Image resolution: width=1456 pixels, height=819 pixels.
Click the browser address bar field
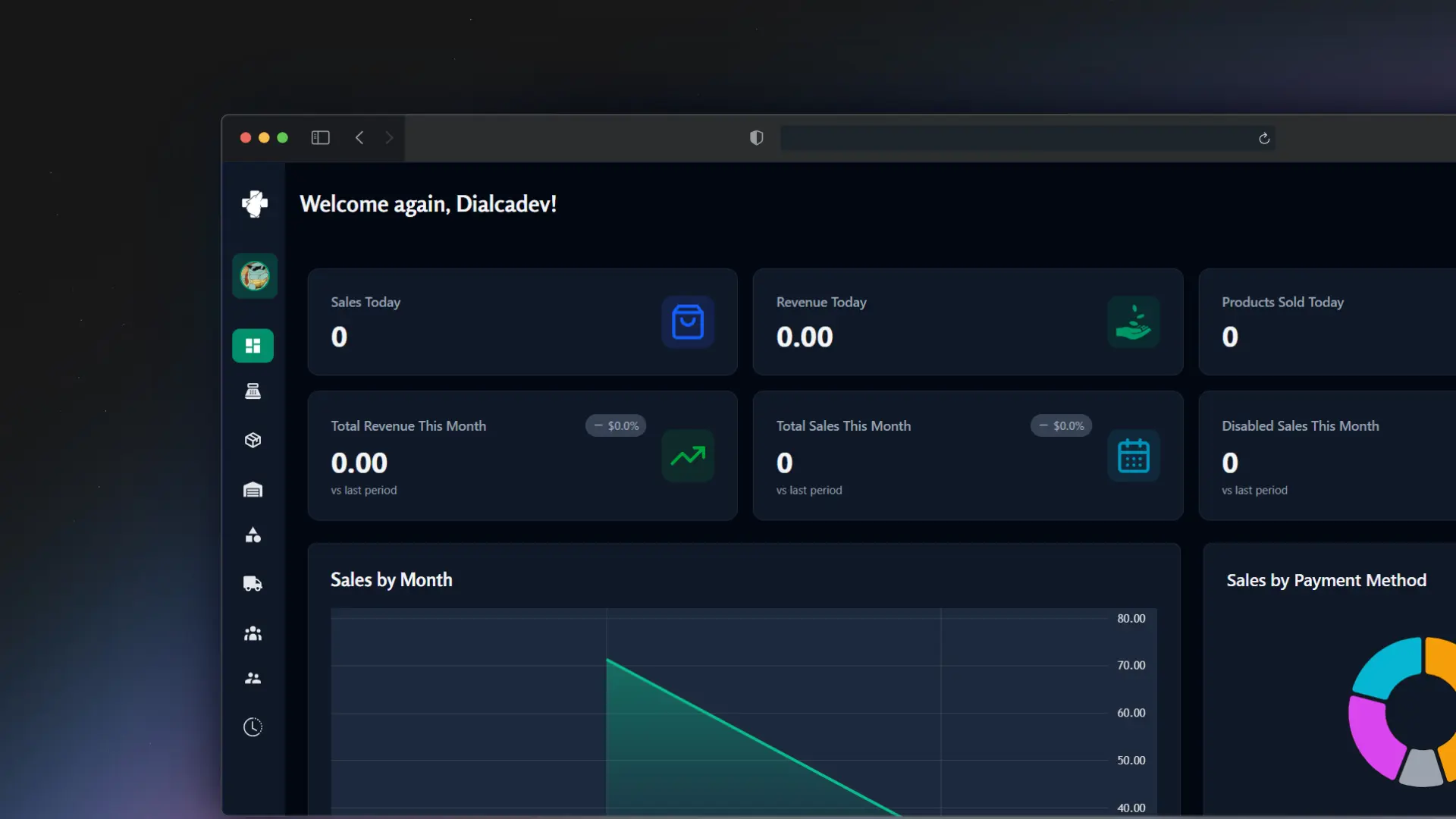(1016, 138)
